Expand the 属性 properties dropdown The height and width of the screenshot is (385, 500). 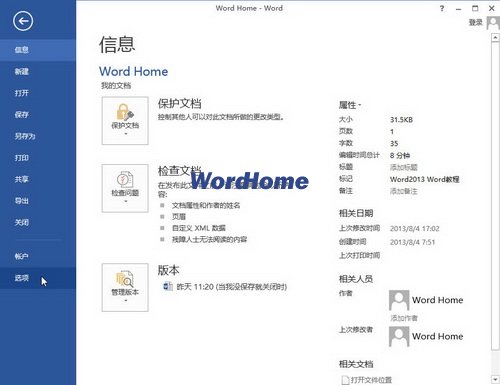tap(350, 105)
